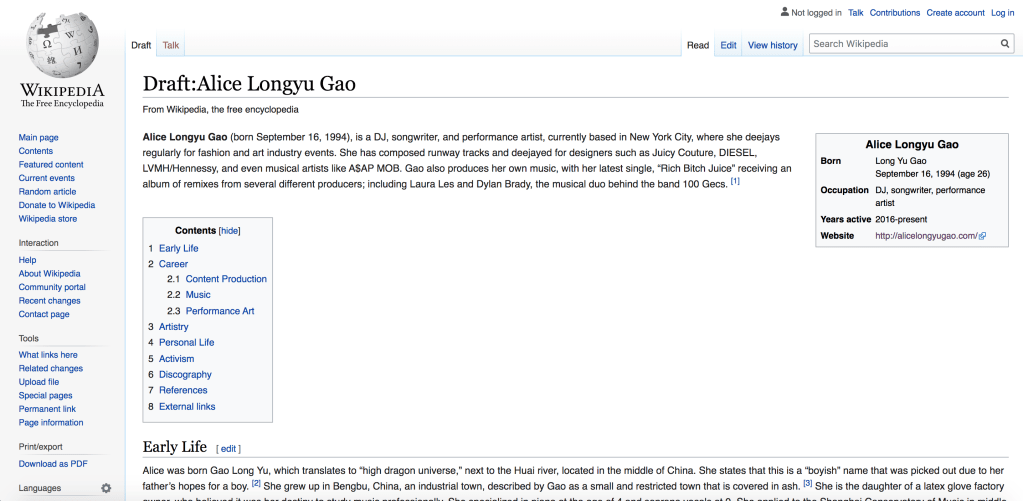Open the Languages settings gear icon

coord(106,488)
